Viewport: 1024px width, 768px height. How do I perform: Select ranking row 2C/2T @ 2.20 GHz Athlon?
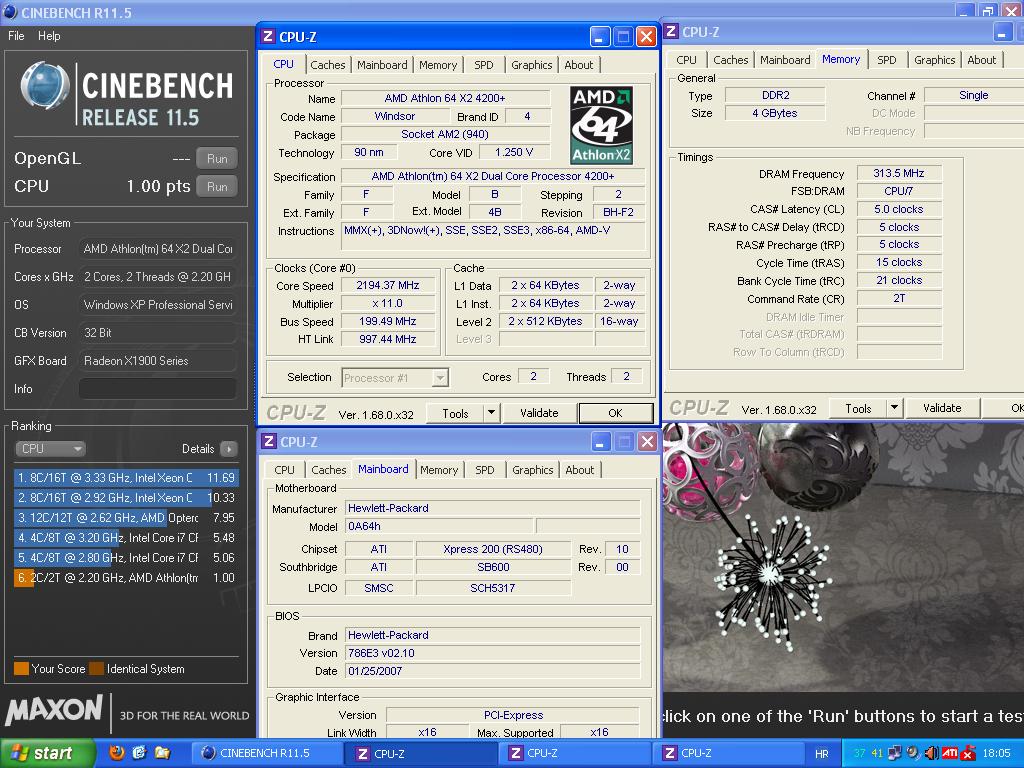click(126, 578)
